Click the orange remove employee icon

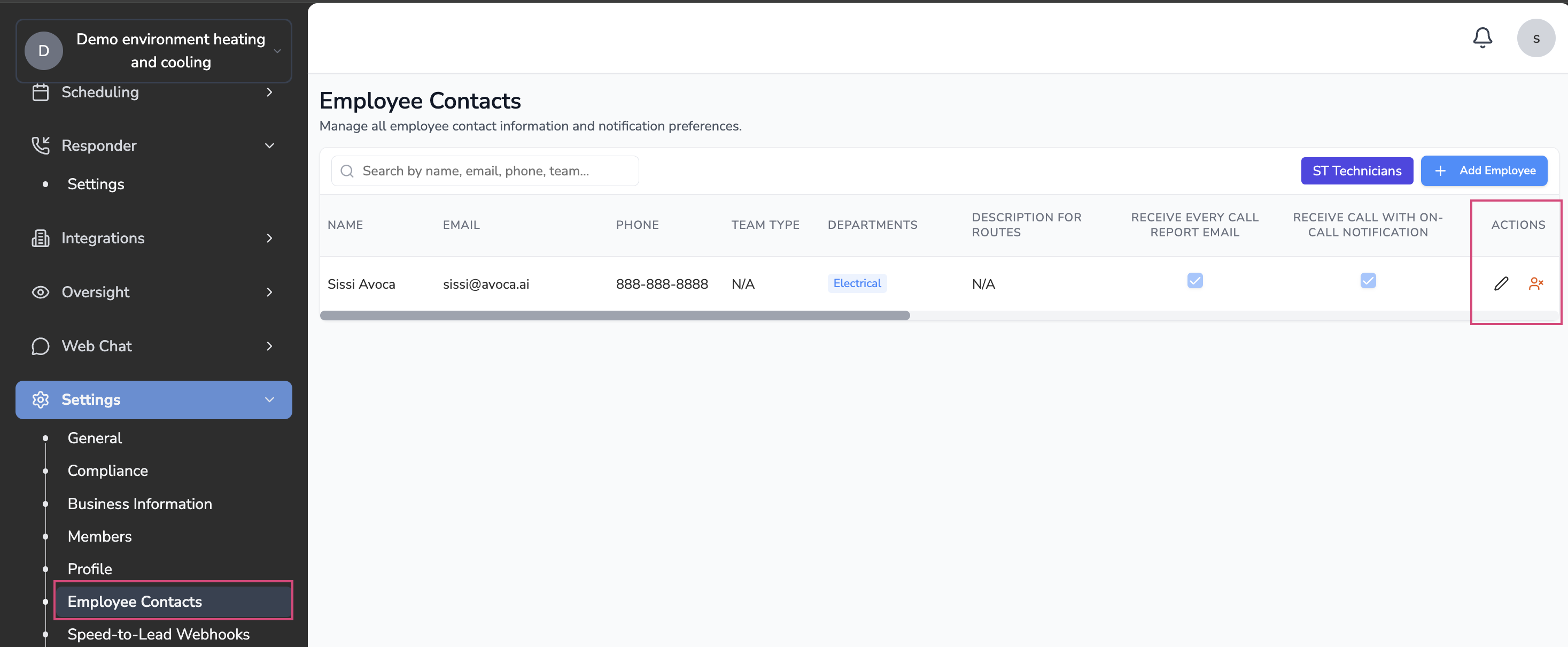(1535, 283)
